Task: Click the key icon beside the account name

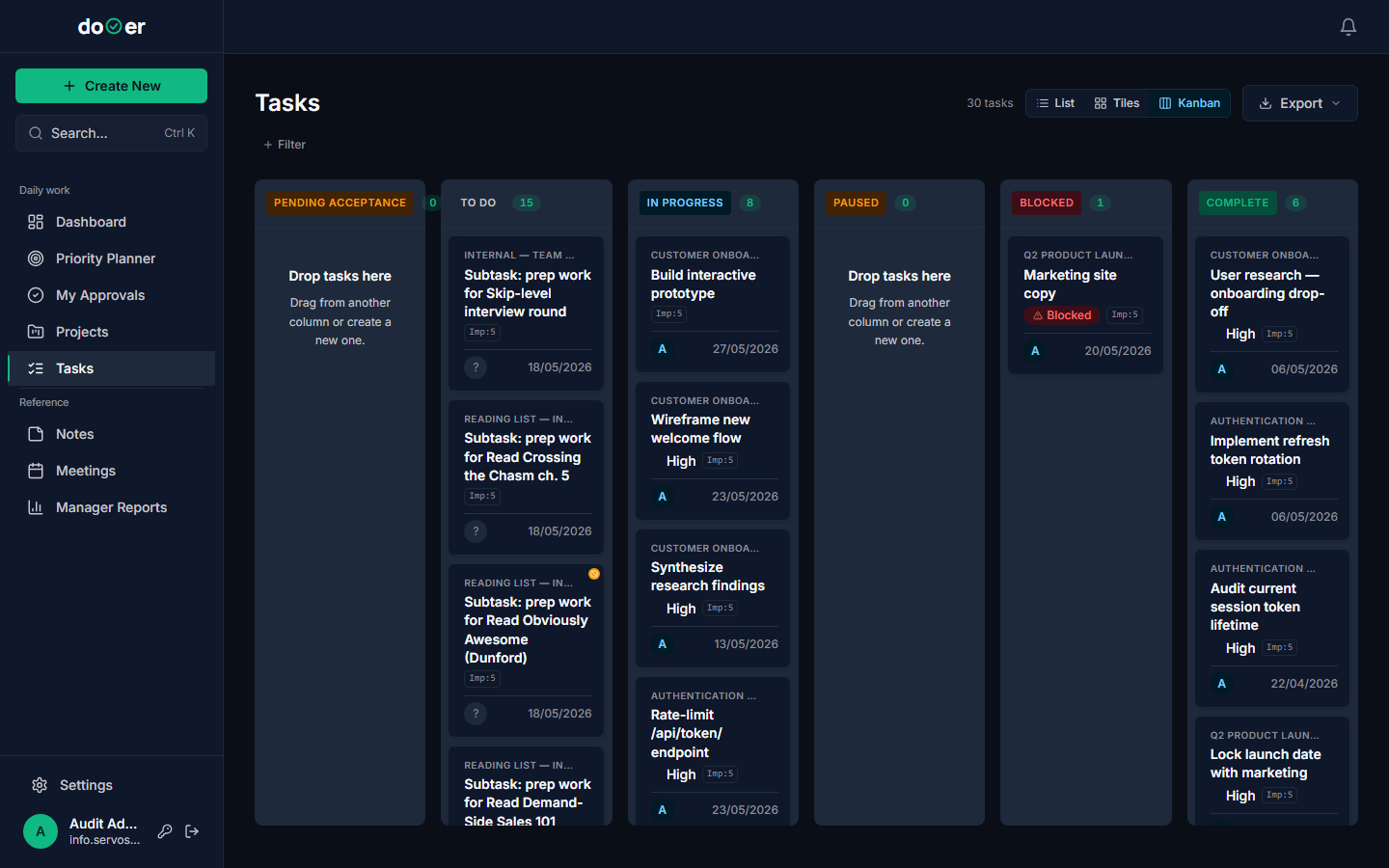Action: click(x=165, y=831)
